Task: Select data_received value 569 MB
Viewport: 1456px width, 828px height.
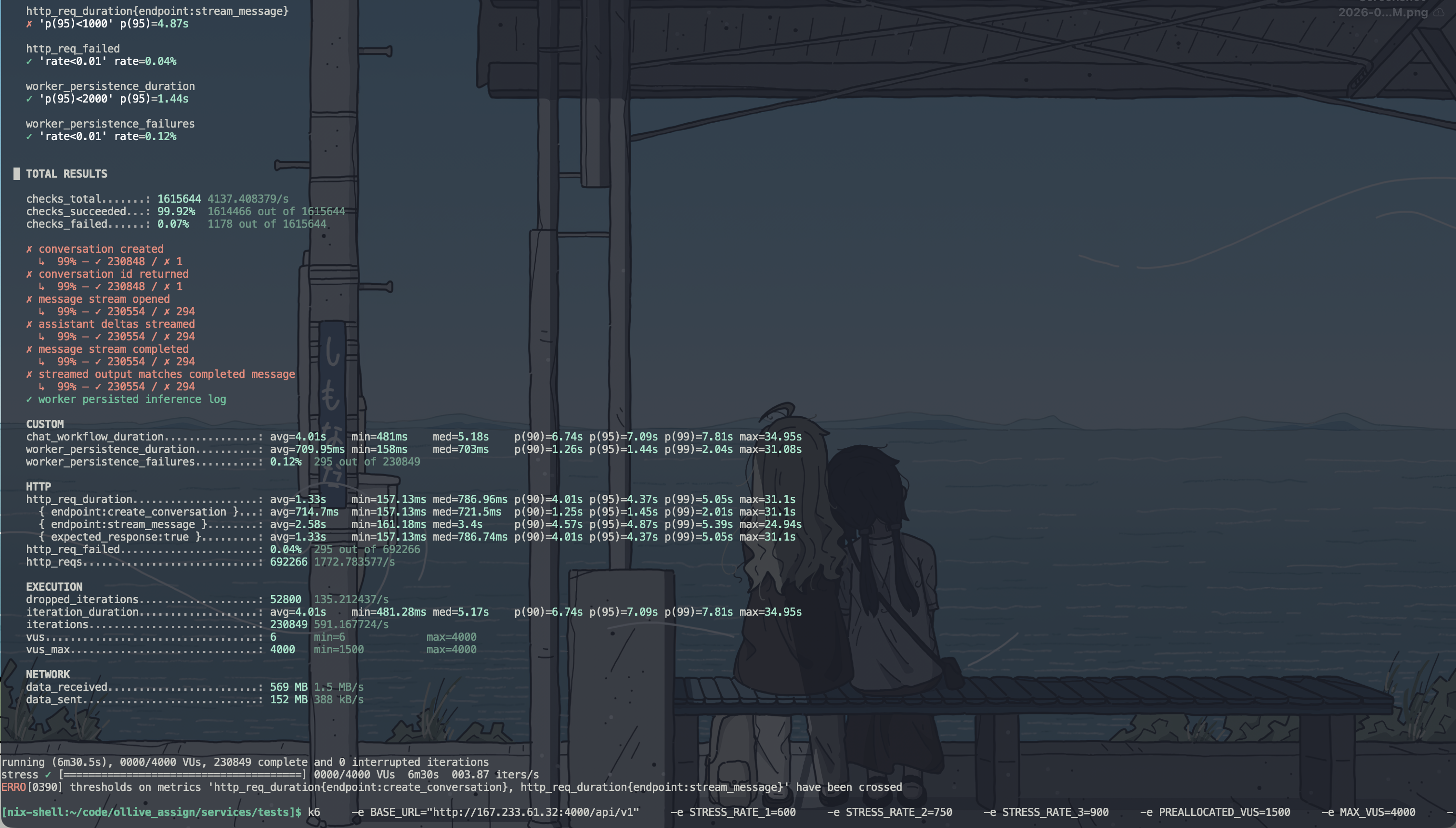Action: coord(288,687)
